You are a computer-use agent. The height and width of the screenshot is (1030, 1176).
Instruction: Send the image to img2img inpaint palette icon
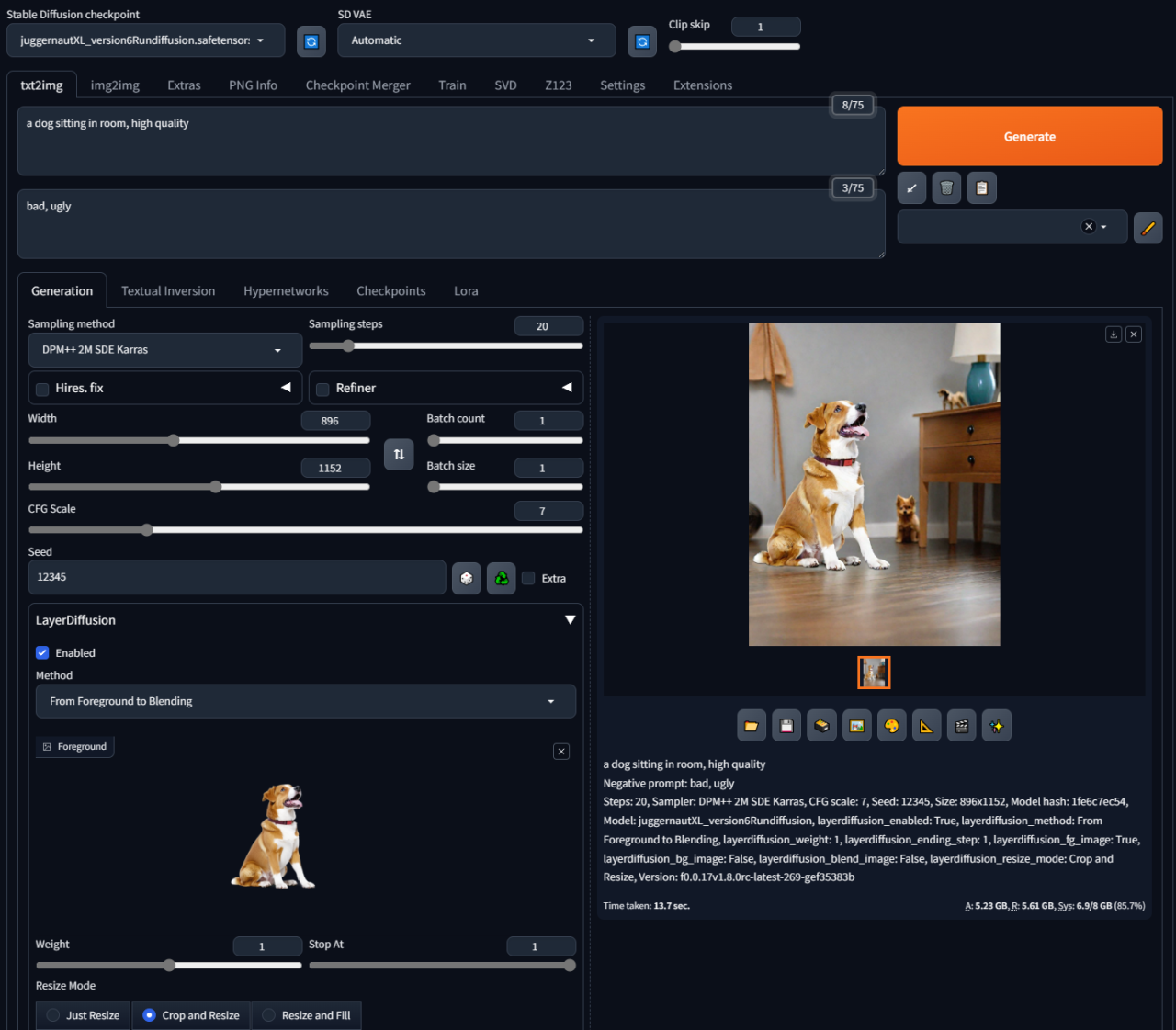coord(891,726)
